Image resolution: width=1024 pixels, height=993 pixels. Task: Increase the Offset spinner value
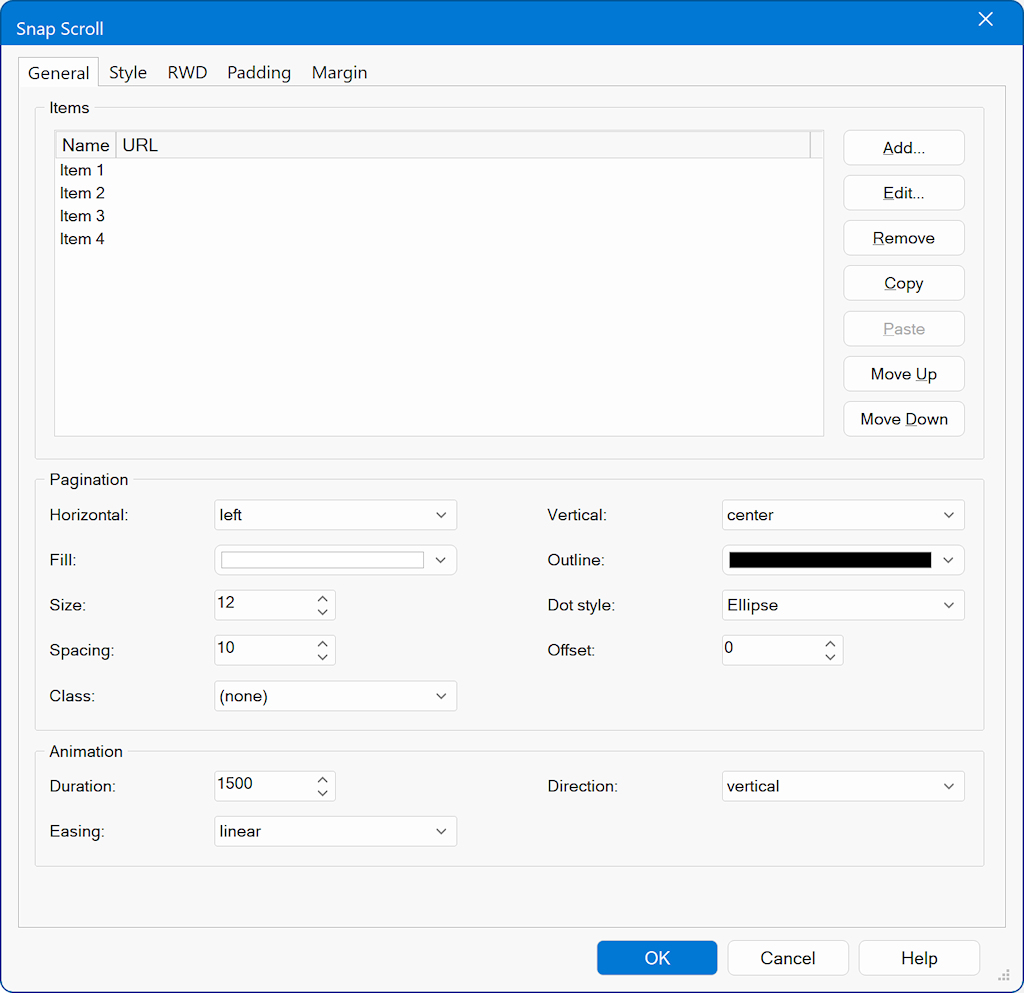[830, 644]
